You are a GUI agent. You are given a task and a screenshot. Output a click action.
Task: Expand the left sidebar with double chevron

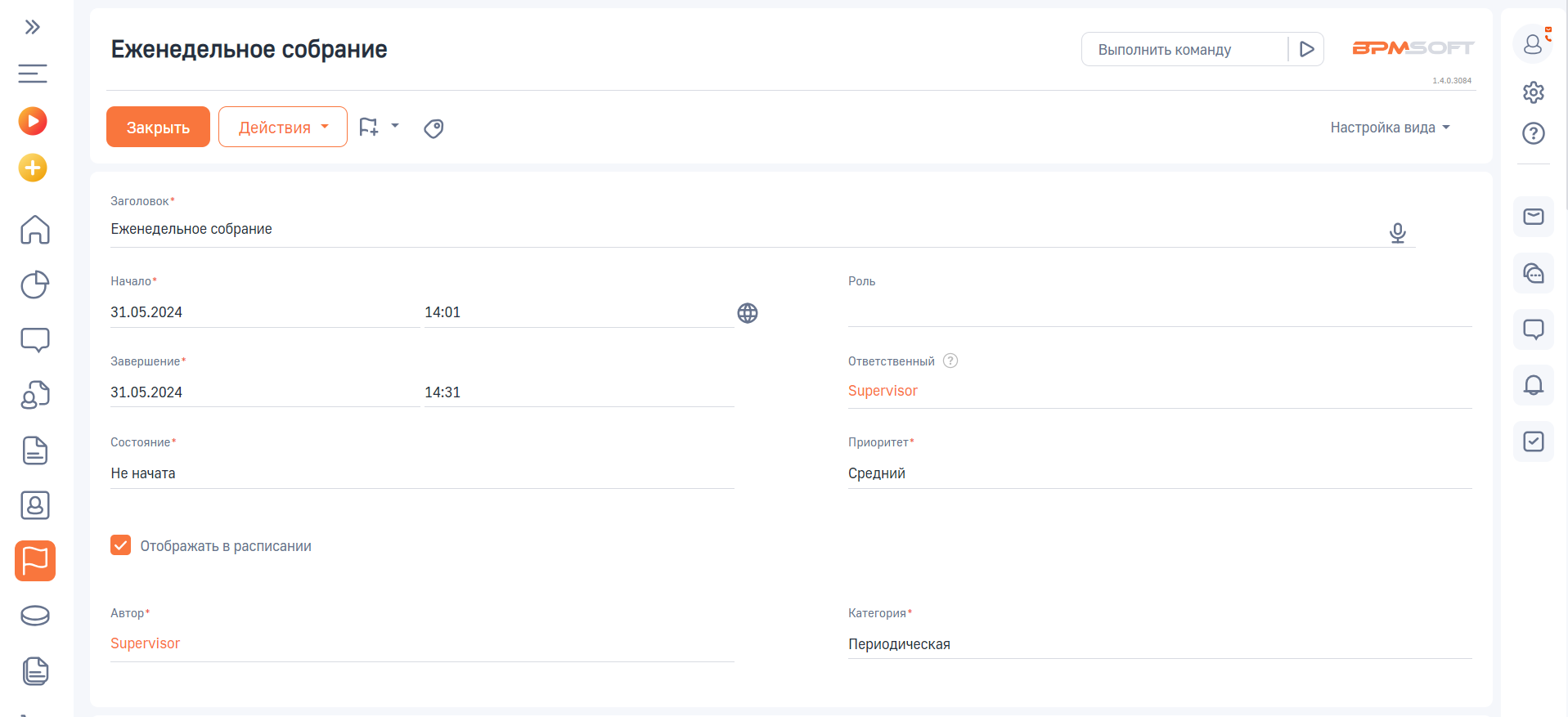pos(33,28)
